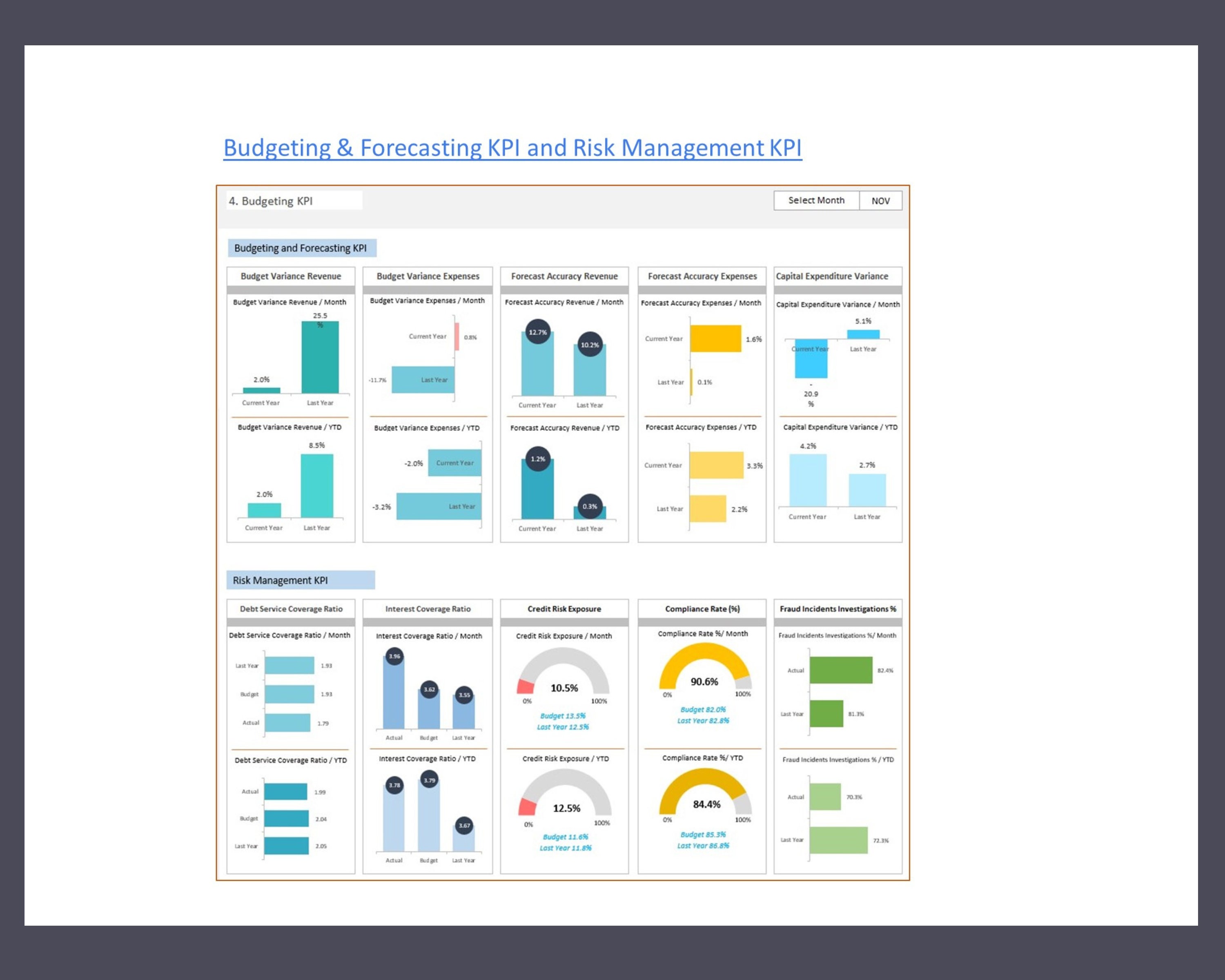Click the 90.6% compliance rate gauge
The image size is (1225, 980).
pos(705,666)
